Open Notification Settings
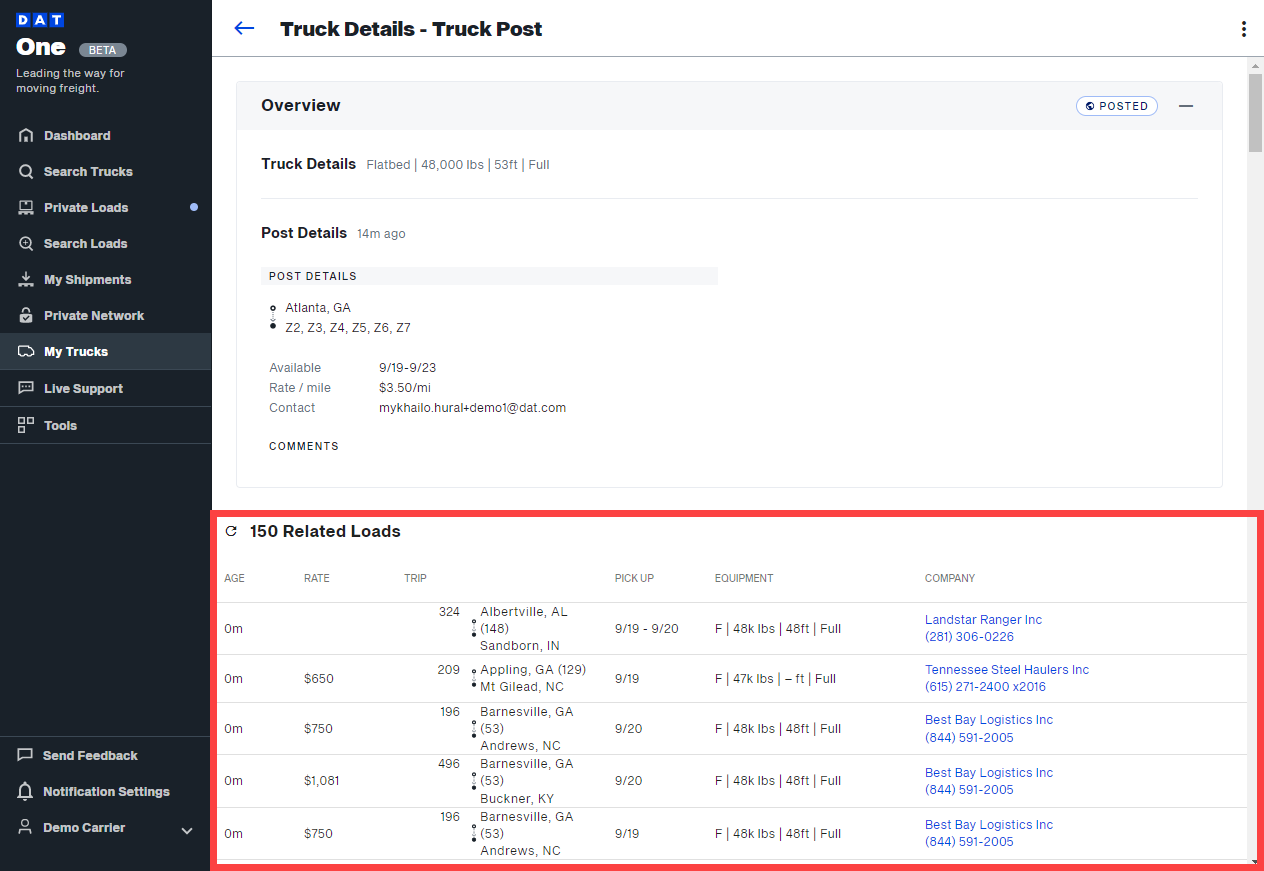The height and width of the screenshot is (871, 1264). click(x=105, y=791)
